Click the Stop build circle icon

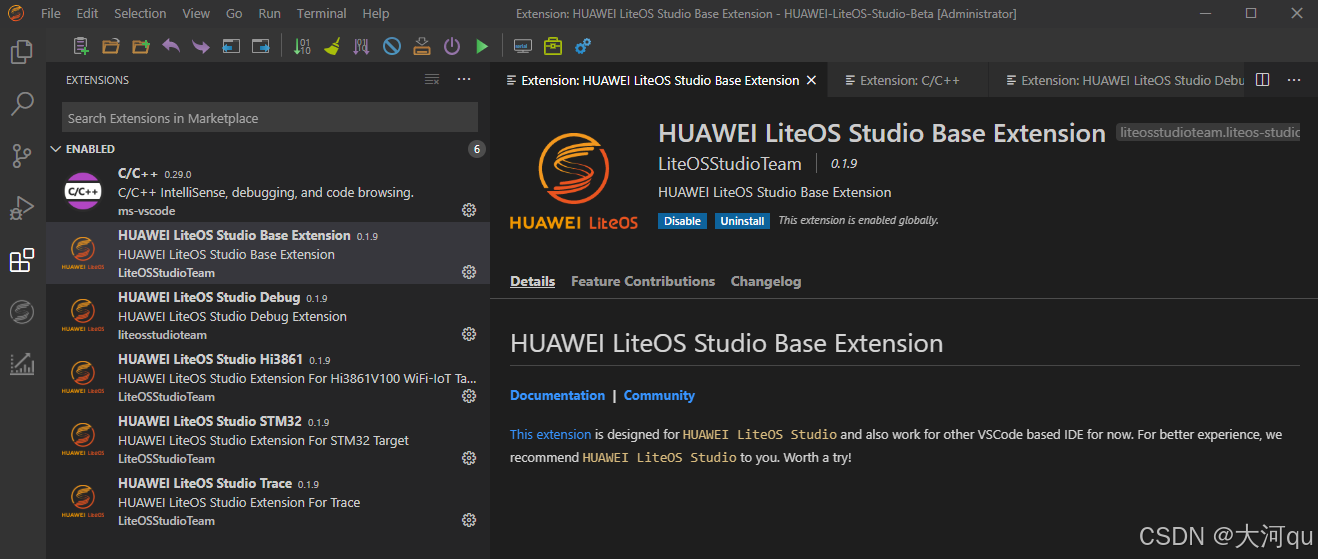(392, 46)
